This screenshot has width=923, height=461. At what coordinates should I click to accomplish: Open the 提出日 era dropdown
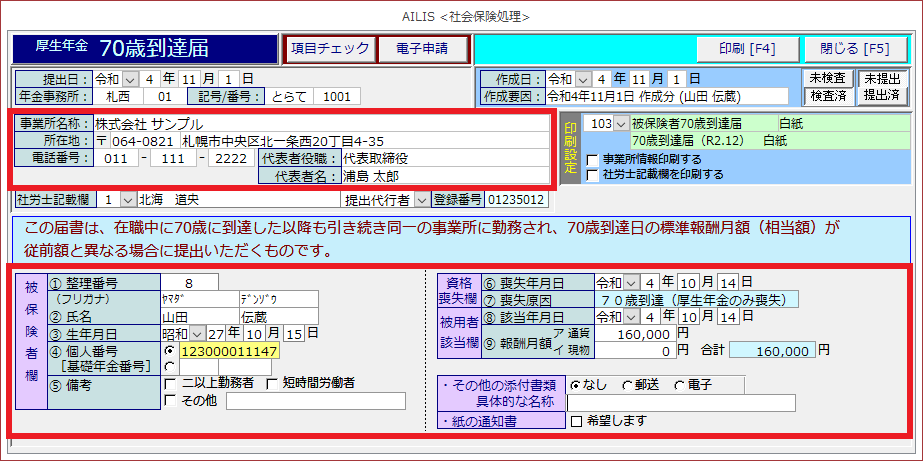click(x=130, y=78)
